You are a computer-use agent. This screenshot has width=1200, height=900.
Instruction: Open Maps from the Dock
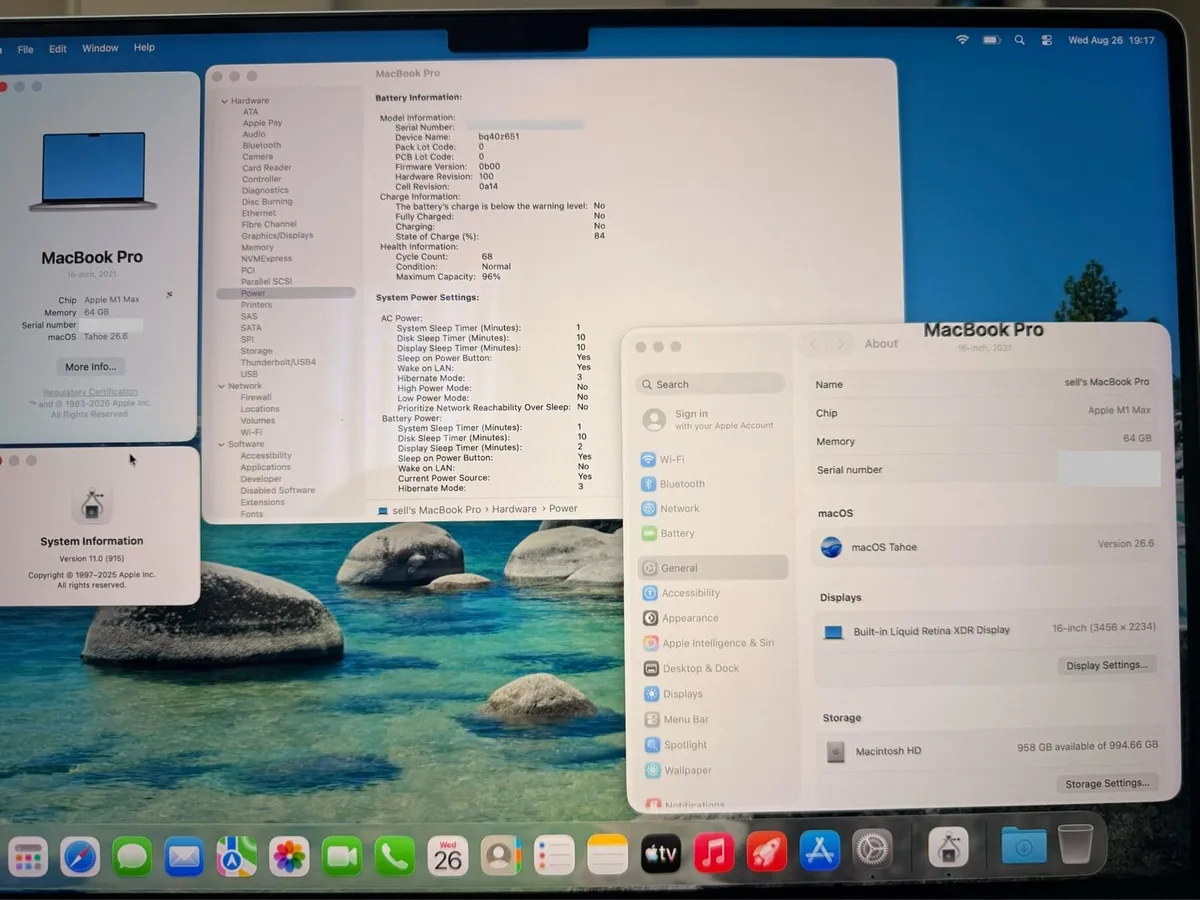(237, 857)
